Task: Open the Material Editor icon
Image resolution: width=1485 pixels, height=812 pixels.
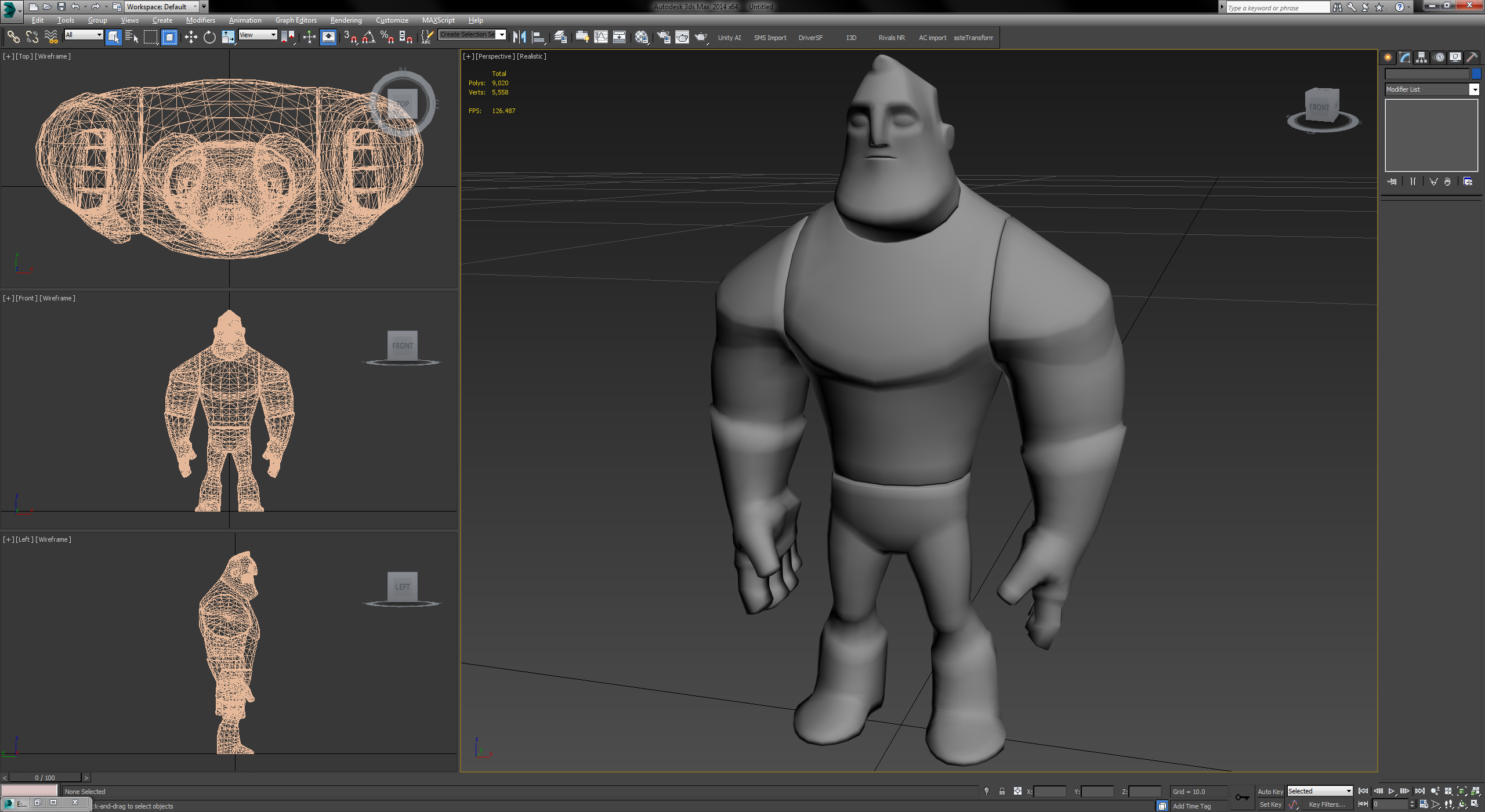Action: pyautogui.click(x=642, y=37)
